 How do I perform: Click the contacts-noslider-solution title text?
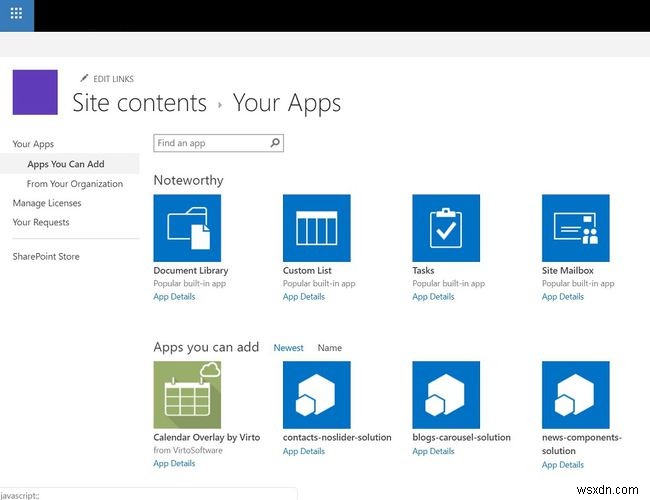pyautogui.click(x=337, y=437)
